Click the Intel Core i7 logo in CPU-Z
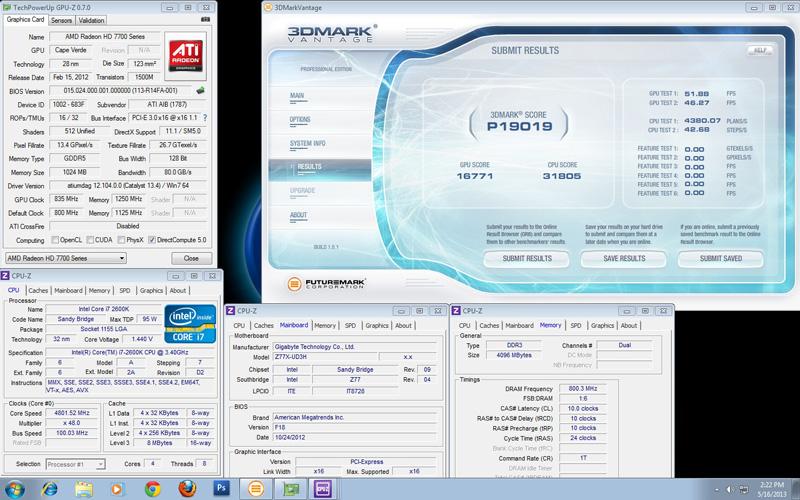 pos(190,324)
